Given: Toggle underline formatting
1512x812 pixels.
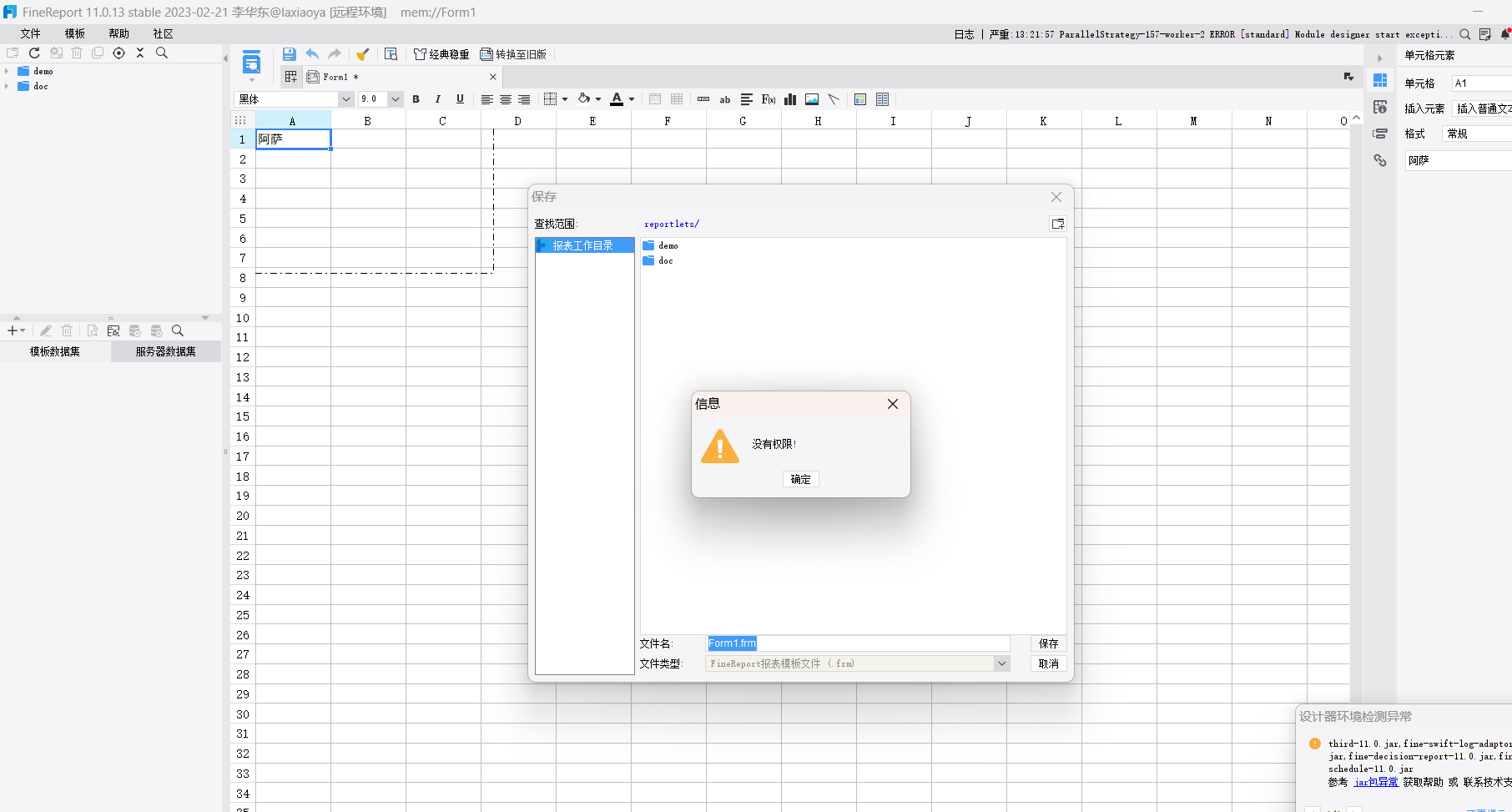Looking at the screenshot, I should pyautogui.click(x=460, y=99).
